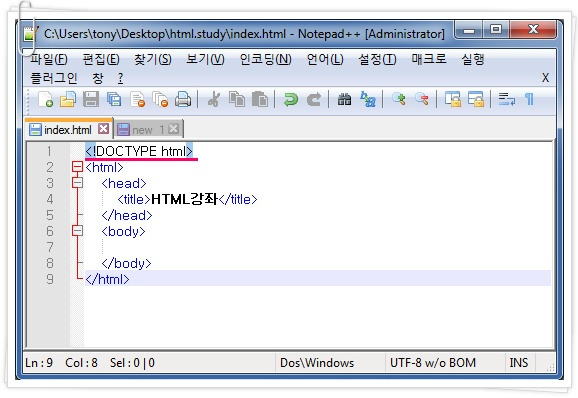Click the </head> tag on line 5

tap(127, 215)
